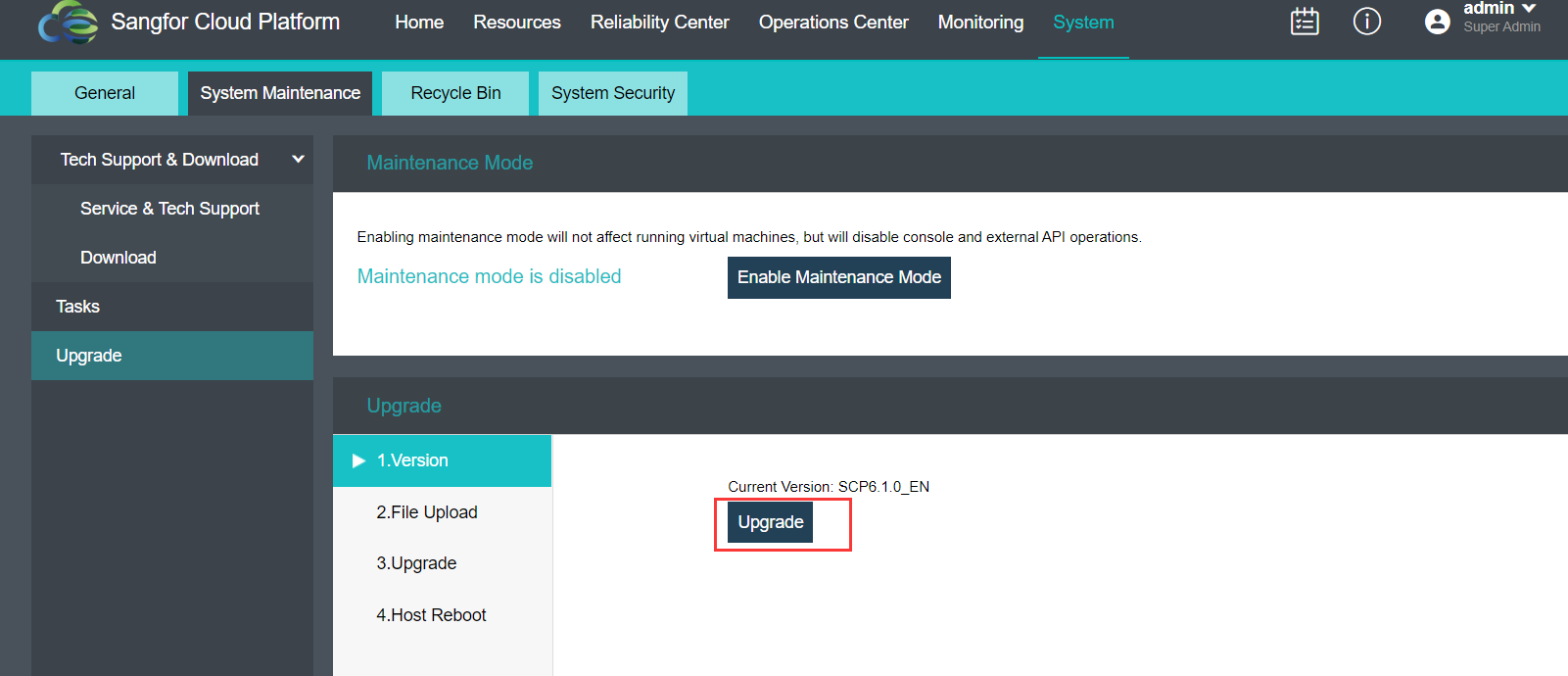Click the arrow beside 1.Version step
The width and height of the screenshot is (1568, 676).
pos(358,460)
